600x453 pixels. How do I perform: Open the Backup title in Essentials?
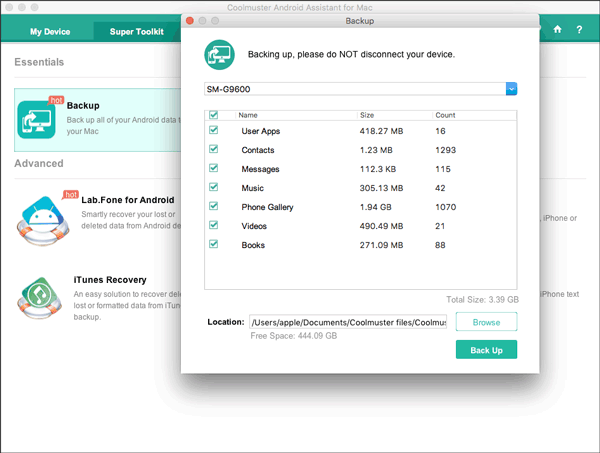click(x=83, y=106)
